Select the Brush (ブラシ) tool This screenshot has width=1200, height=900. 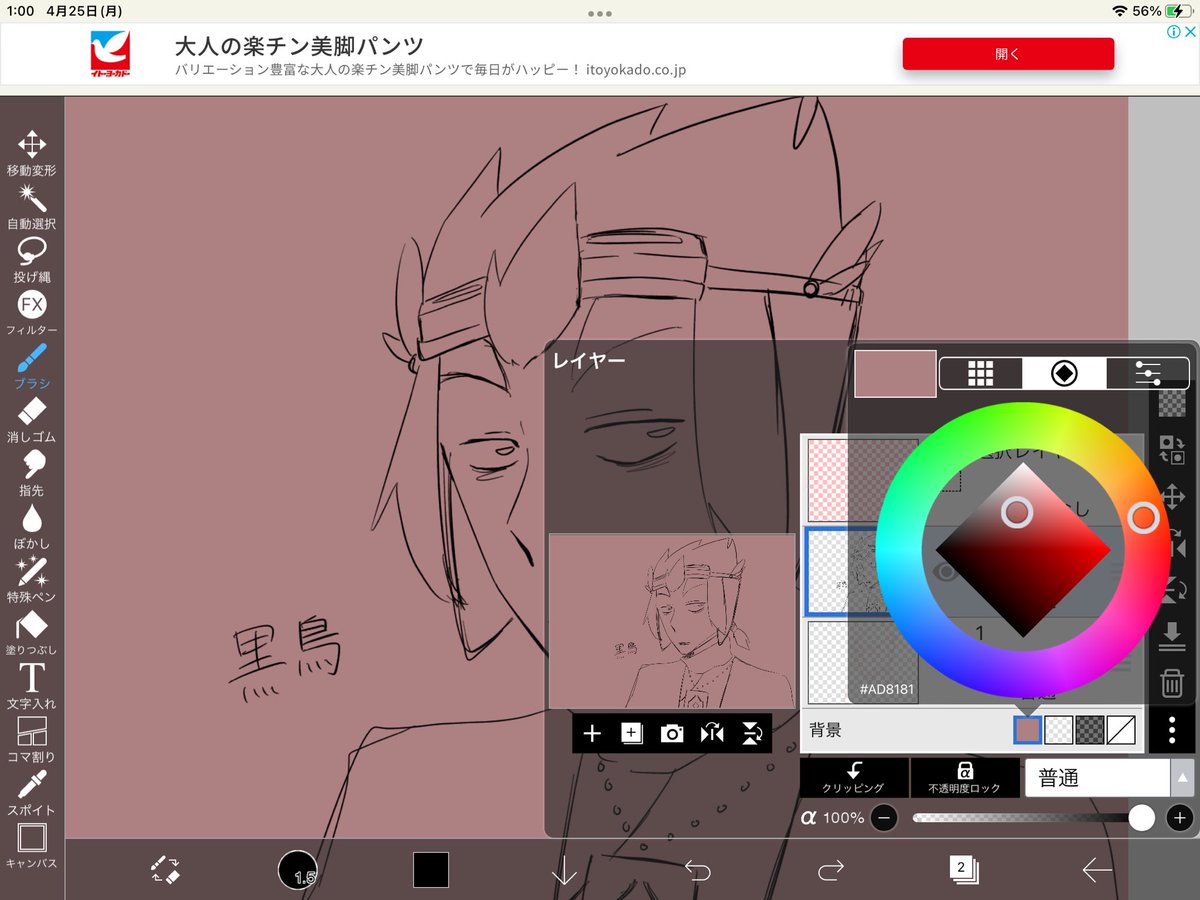point(32,366)
